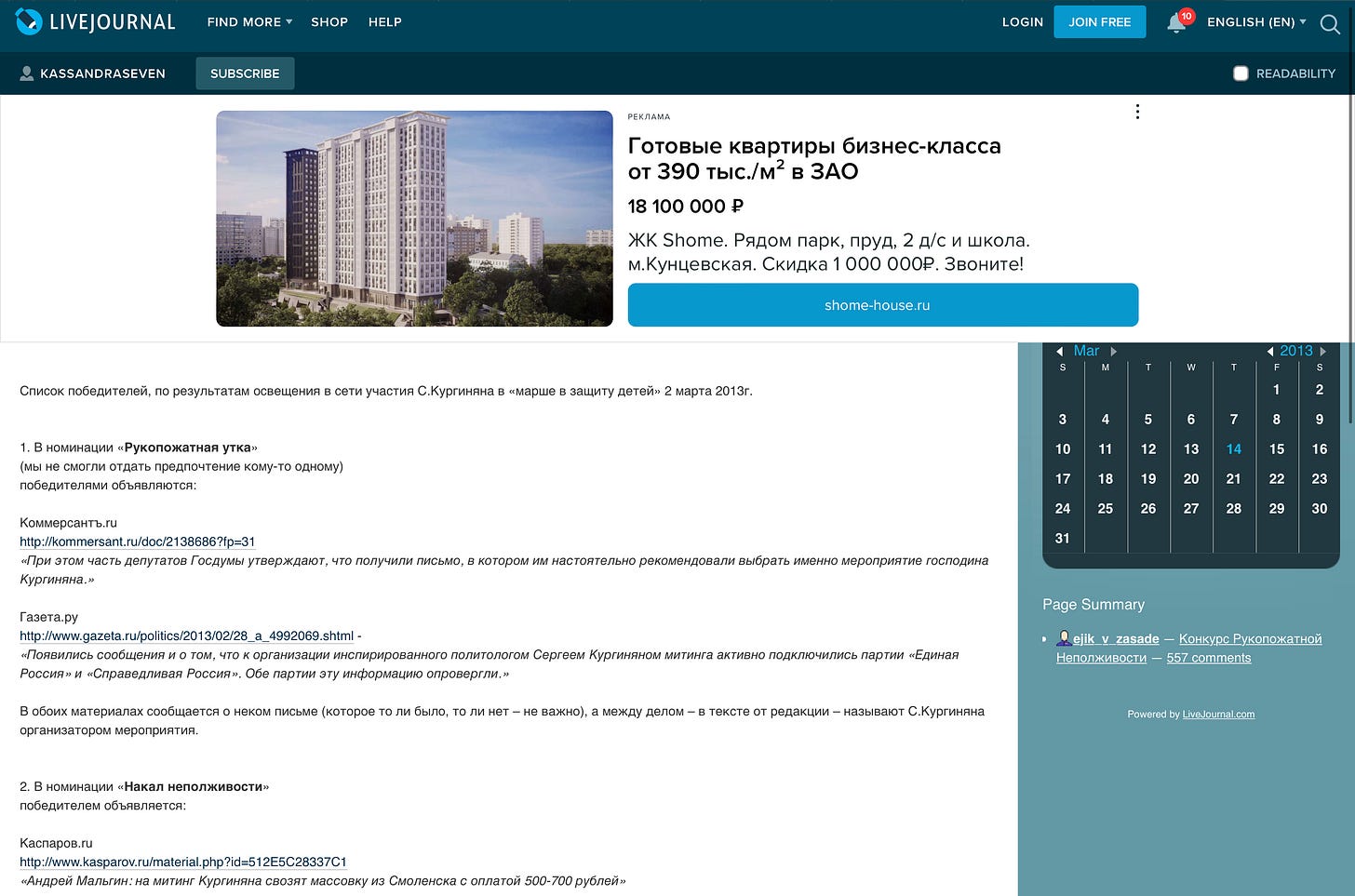This screenshot has height=896, width=1355.
Task: Click the Коммерсантъ.ru source name
Action: click(x=69, y=523)
